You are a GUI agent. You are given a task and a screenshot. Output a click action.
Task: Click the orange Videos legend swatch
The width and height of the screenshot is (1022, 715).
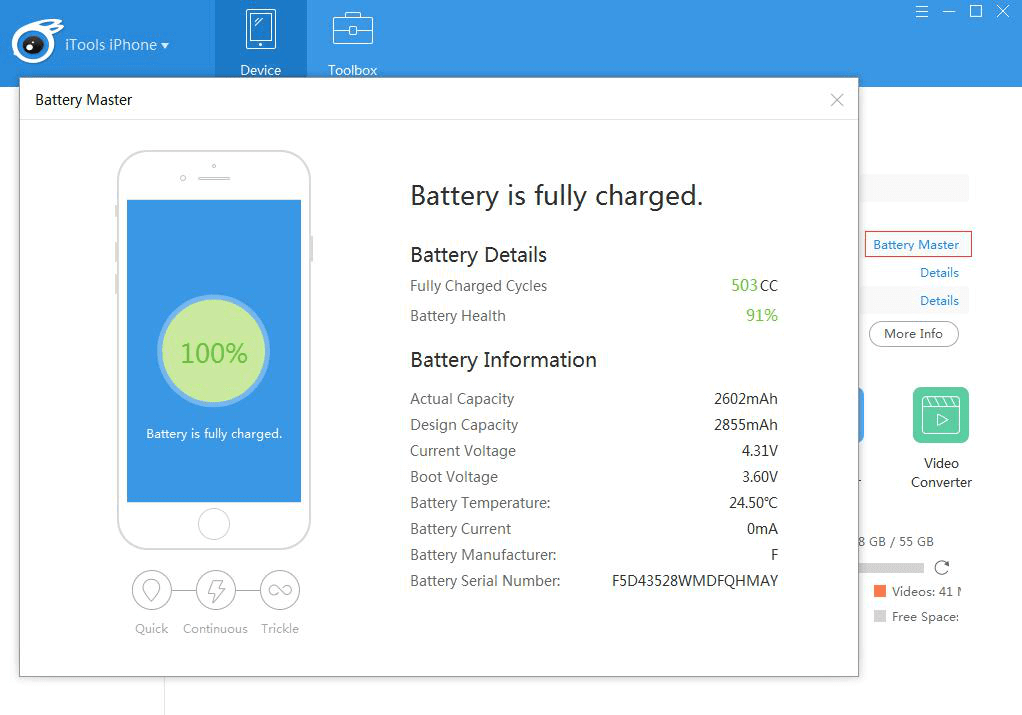tap(880, 591)
